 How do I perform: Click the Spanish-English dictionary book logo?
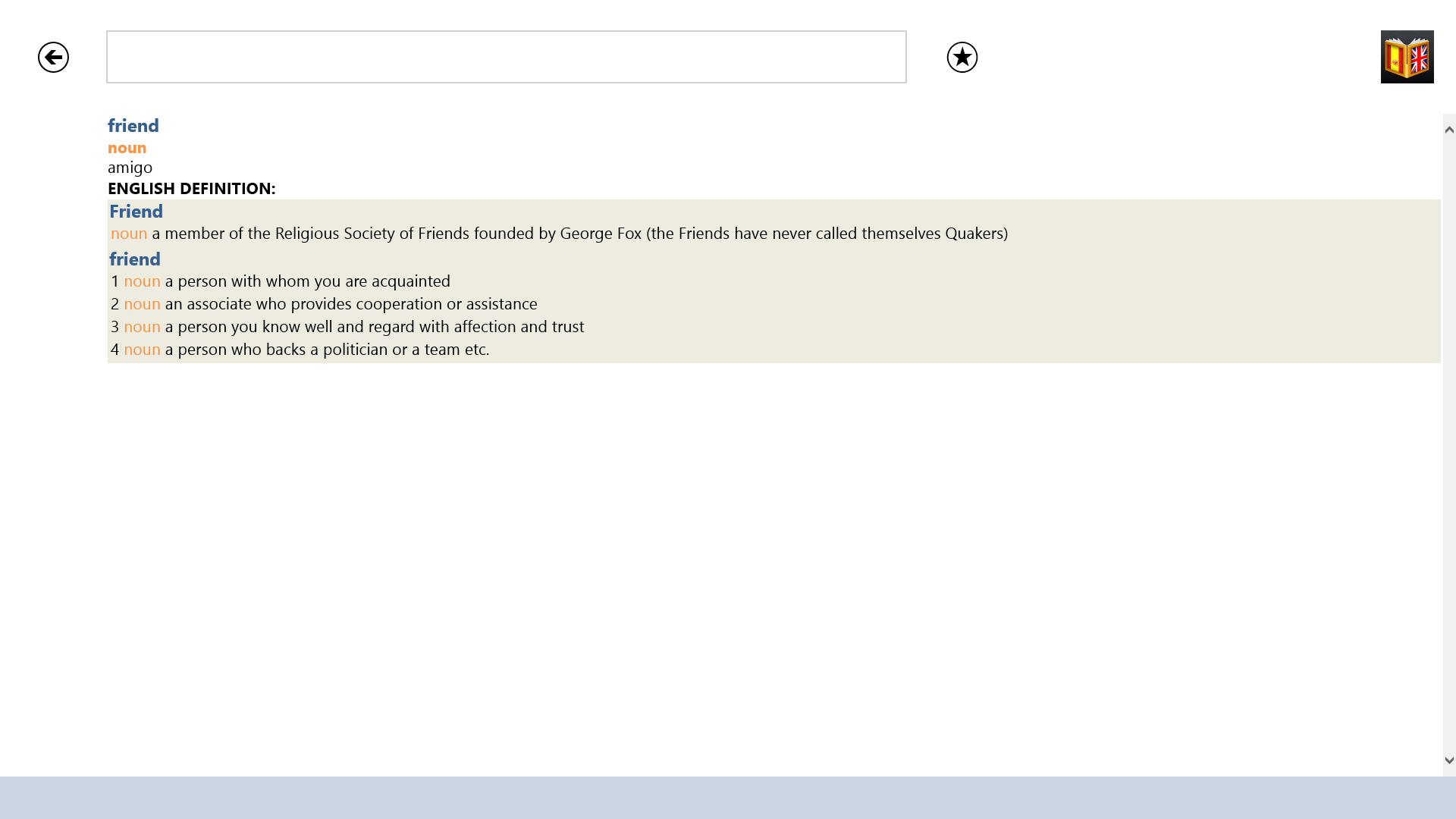1407,56
